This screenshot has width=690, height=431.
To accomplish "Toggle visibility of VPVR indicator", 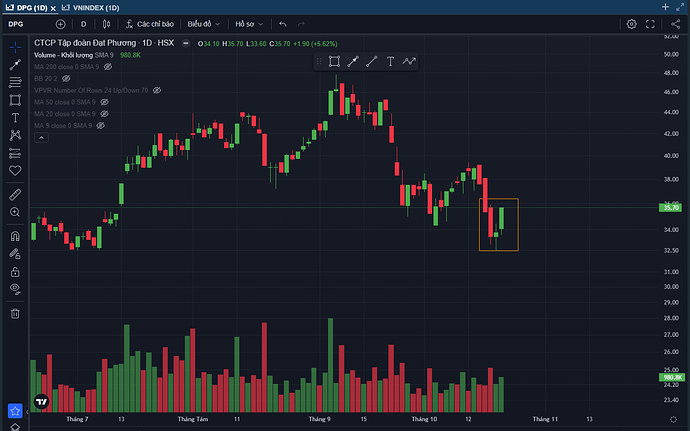I will tap(156, 90).
